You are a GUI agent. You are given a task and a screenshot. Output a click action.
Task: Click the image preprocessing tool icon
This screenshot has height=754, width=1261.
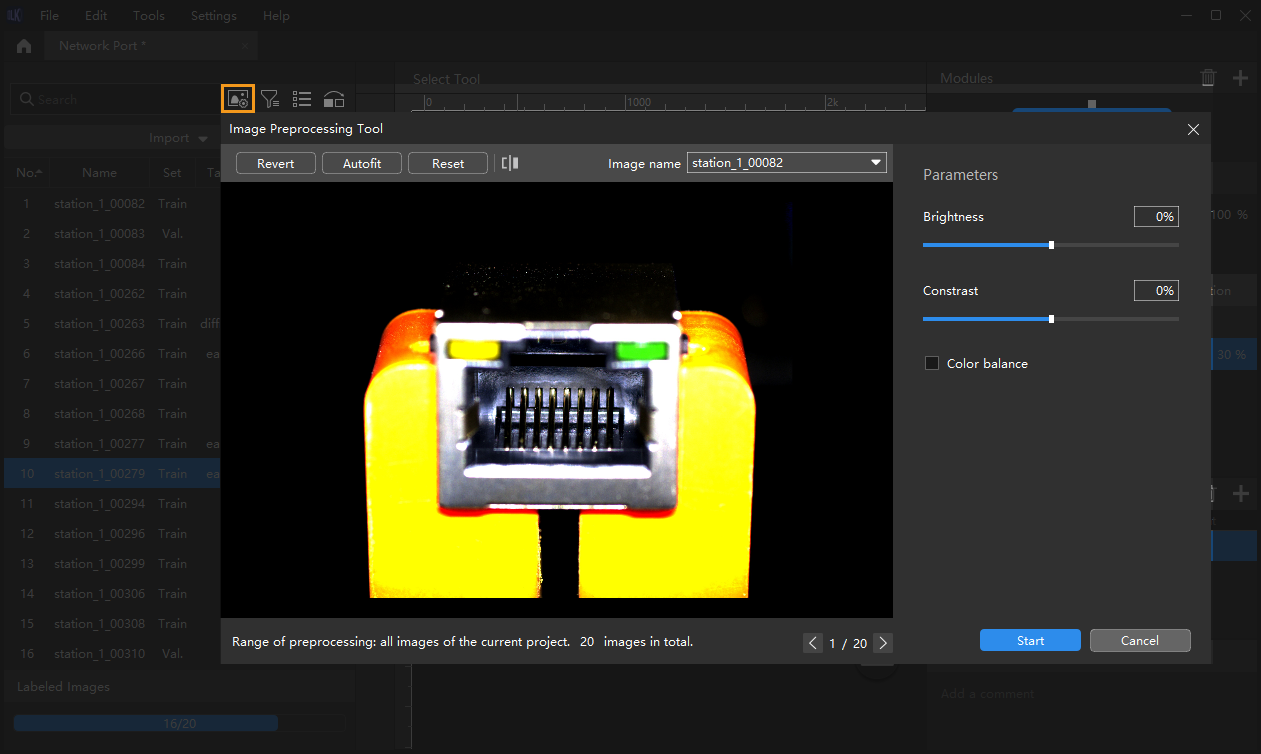tap(238, 98)
